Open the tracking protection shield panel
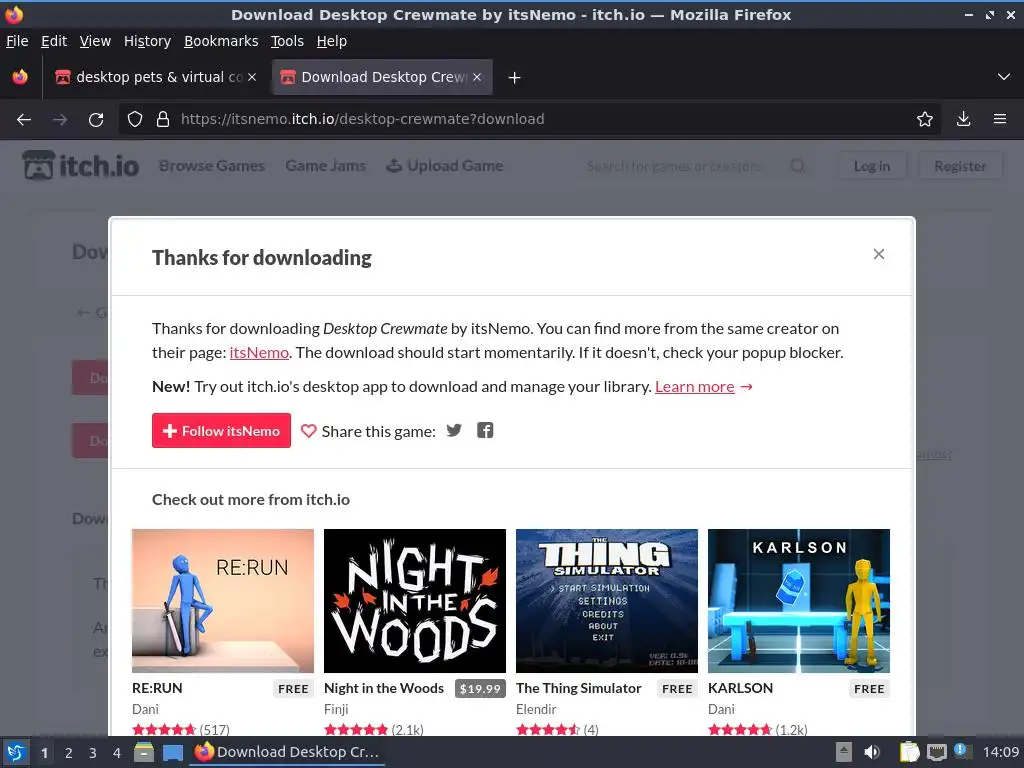The image size is (1024, 768). click(135, 120)
